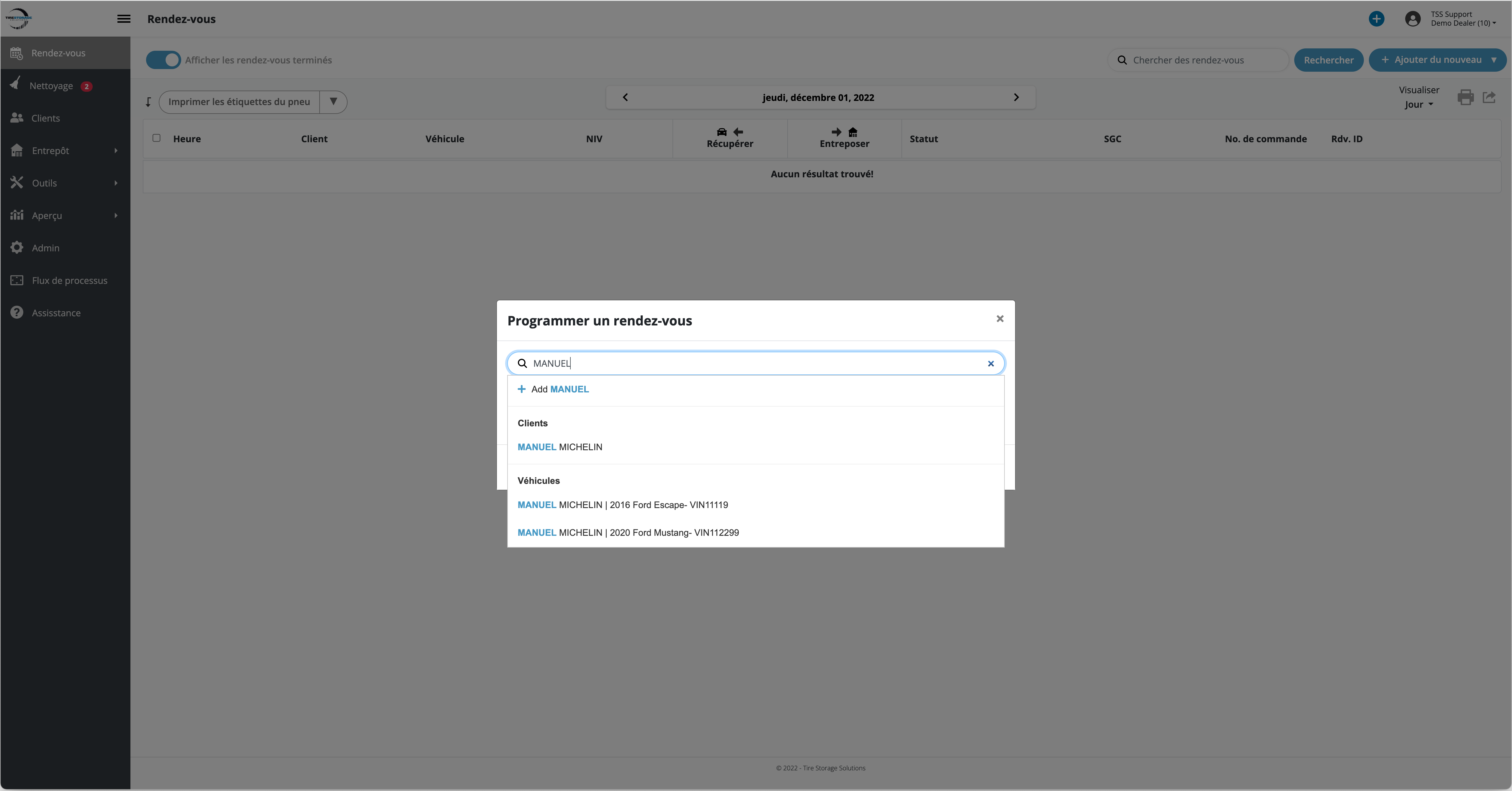
Task: Open Imprimer les étiquettes dropdown arrow
Action: 333,101
